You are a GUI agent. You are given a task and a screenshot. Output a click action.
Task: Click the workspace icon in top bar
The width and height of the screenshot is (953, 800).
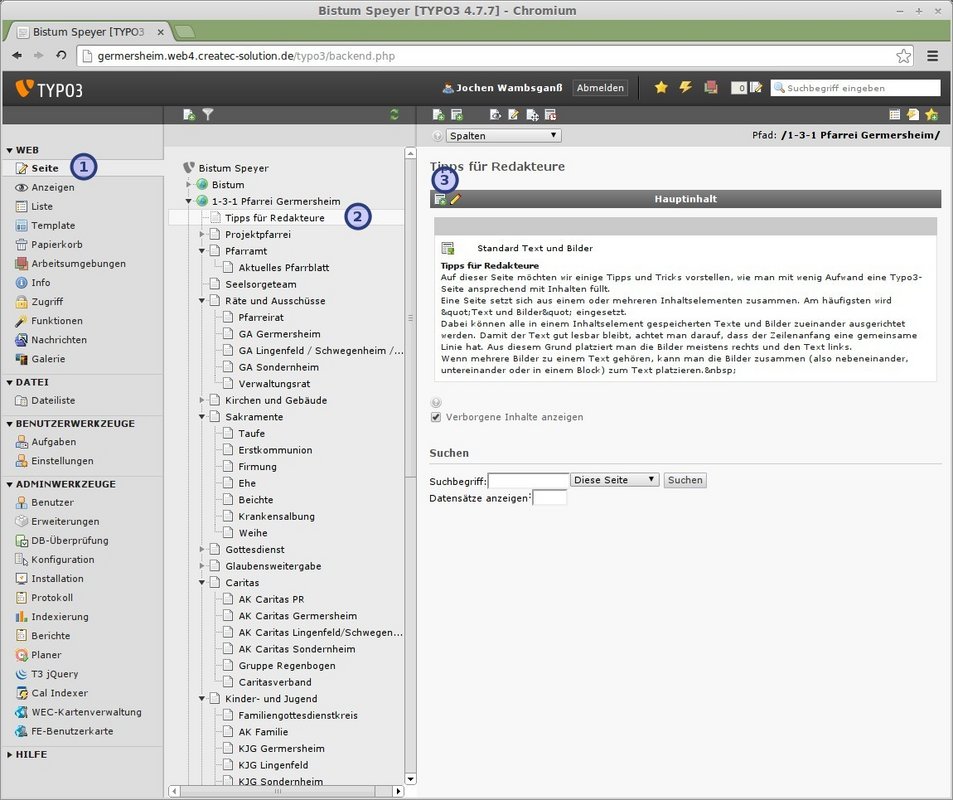pyautogui.click(x=711, y=88)
